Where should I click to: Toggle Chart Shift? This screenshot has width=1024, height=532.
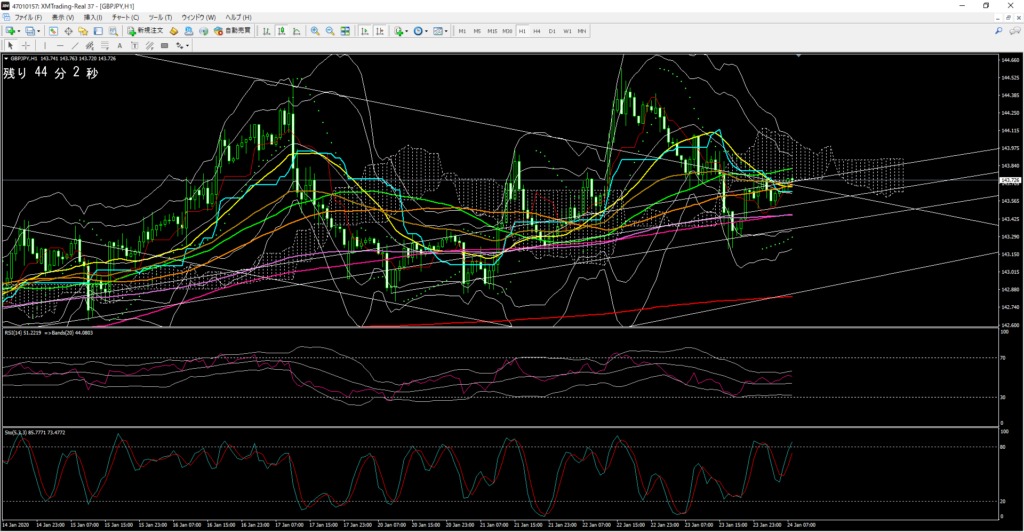coord(380,31)
